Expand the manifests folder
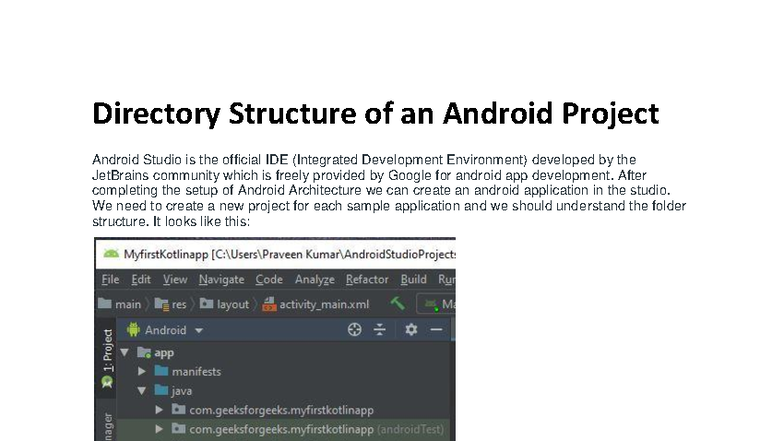784x441 pixels. pyautogui.click(x=142, y=372)
